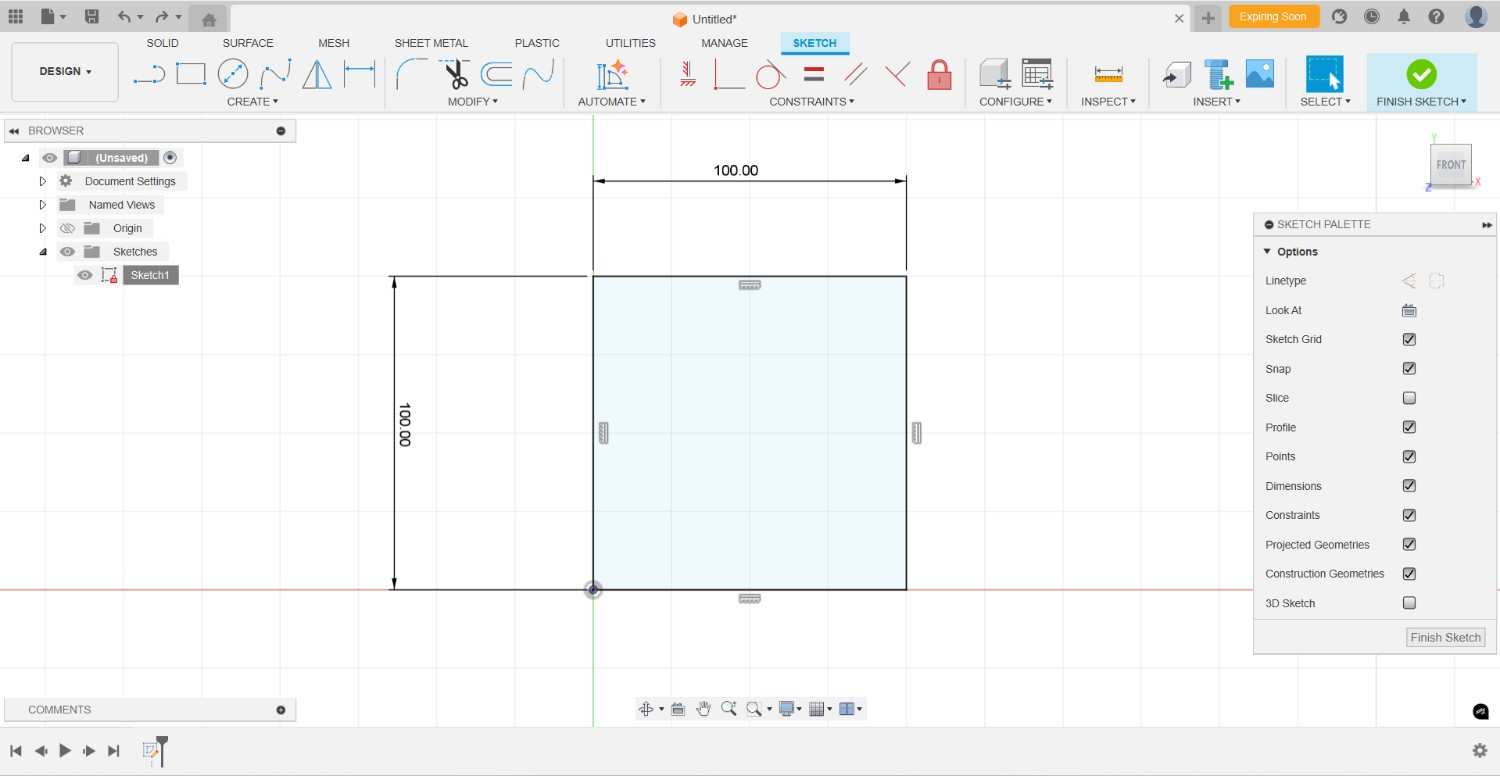The height and width of the screenshot is (776, 1500).
Task: Toggle the Points checkbox
Action: click(x=1409, y=456)
